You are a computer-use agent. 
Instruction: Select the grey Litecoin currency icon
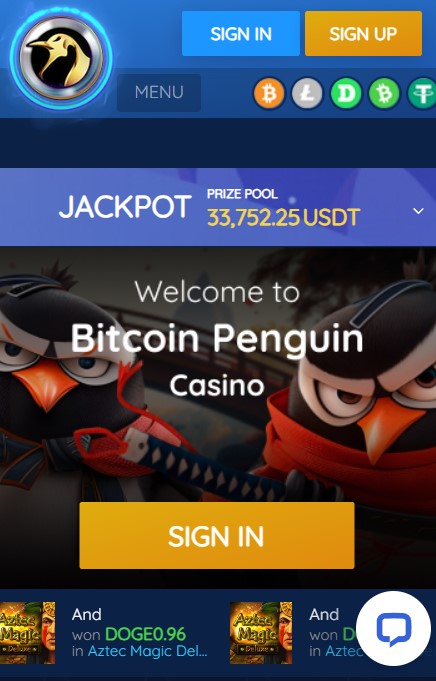click(x=307, y=93)
